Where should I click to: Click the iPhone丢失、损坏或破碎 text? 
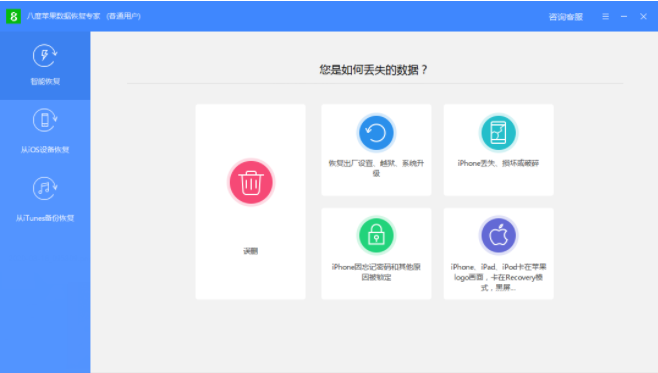point(498,163)
